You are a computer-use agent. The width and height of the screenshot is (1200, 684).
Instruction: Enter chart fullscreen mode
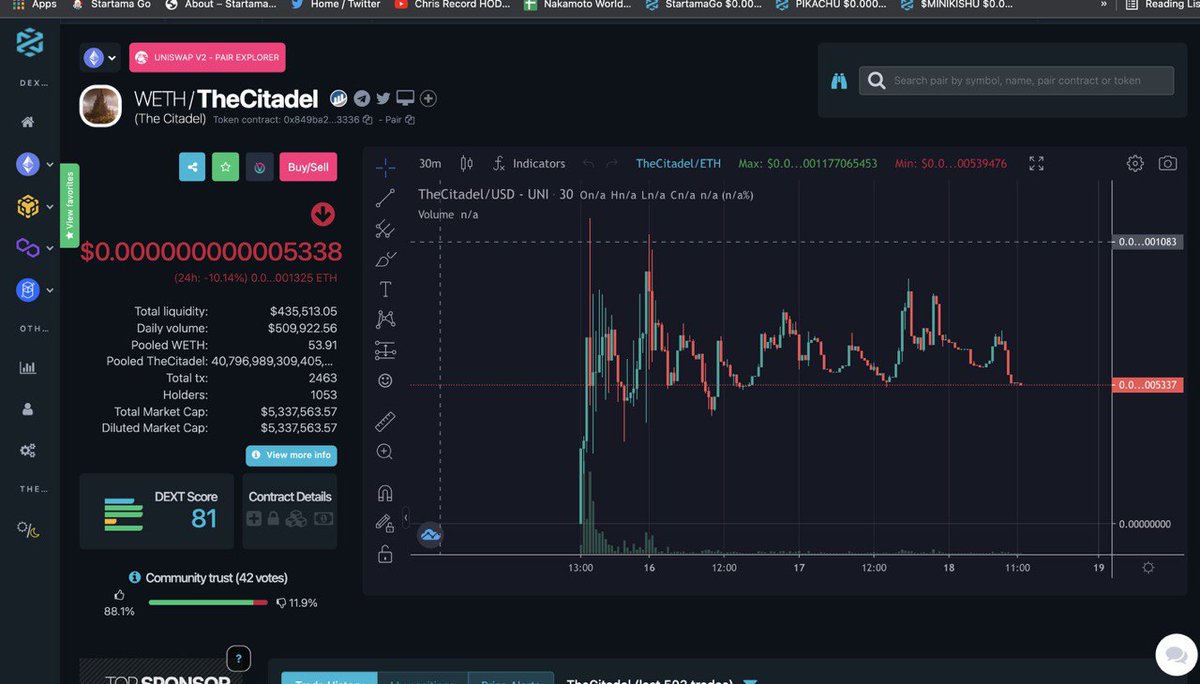coord(1037,163)
